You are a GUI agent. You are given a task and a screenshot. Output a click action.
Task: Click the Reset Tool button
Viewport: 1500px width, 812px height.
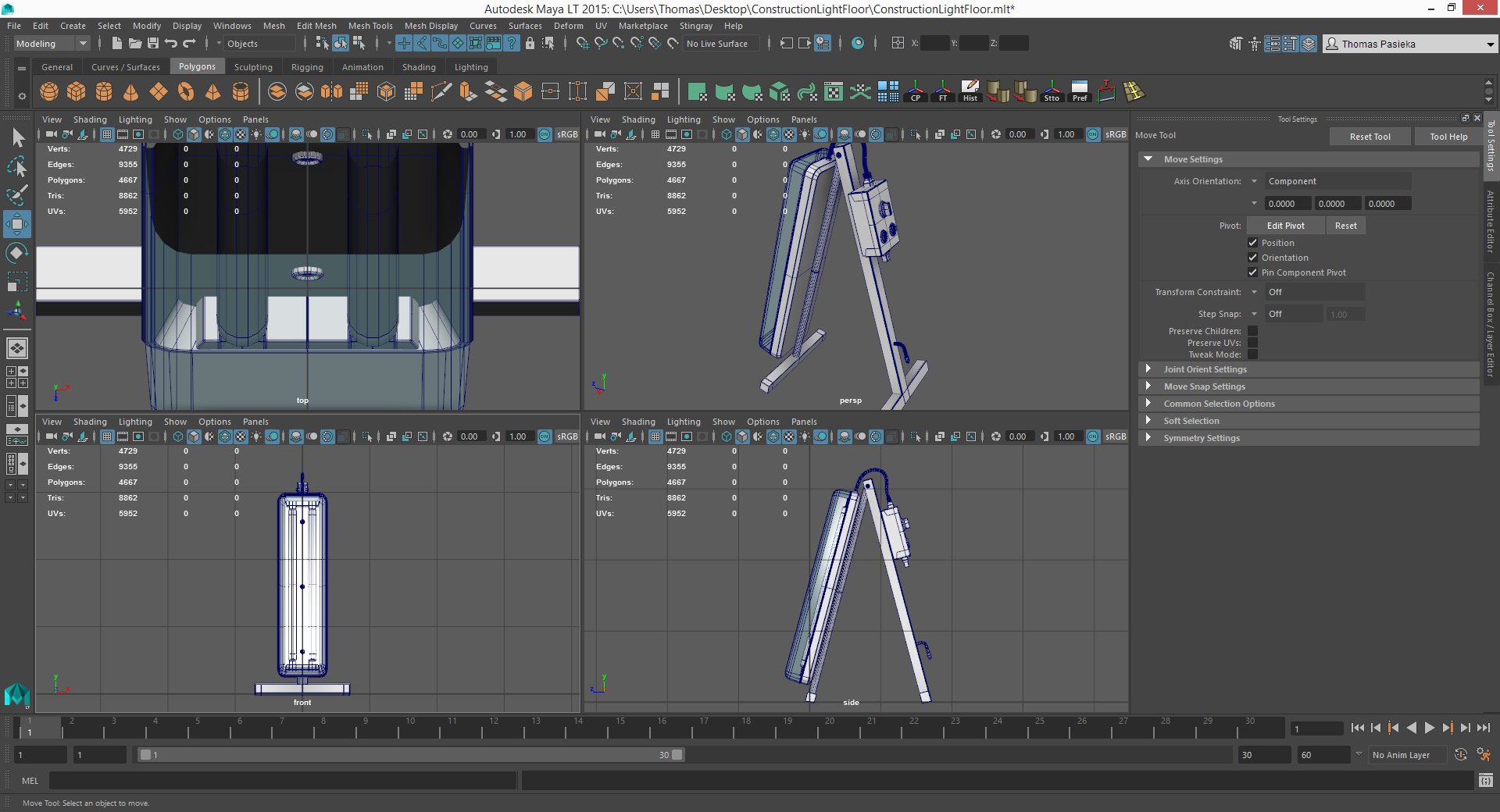click(1370, 137)
